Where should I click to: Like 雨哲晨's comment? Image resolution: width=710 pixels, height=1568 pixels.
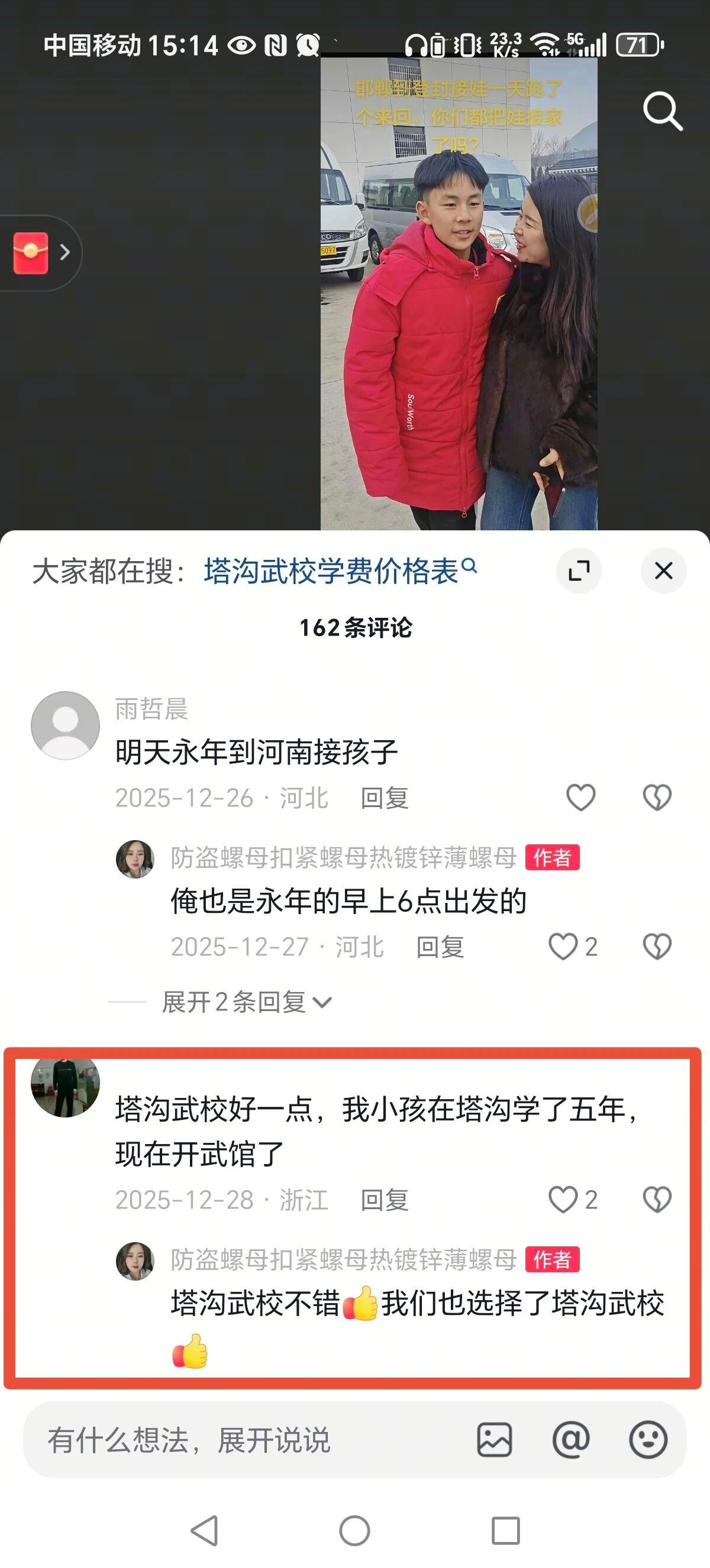[581, 798]
